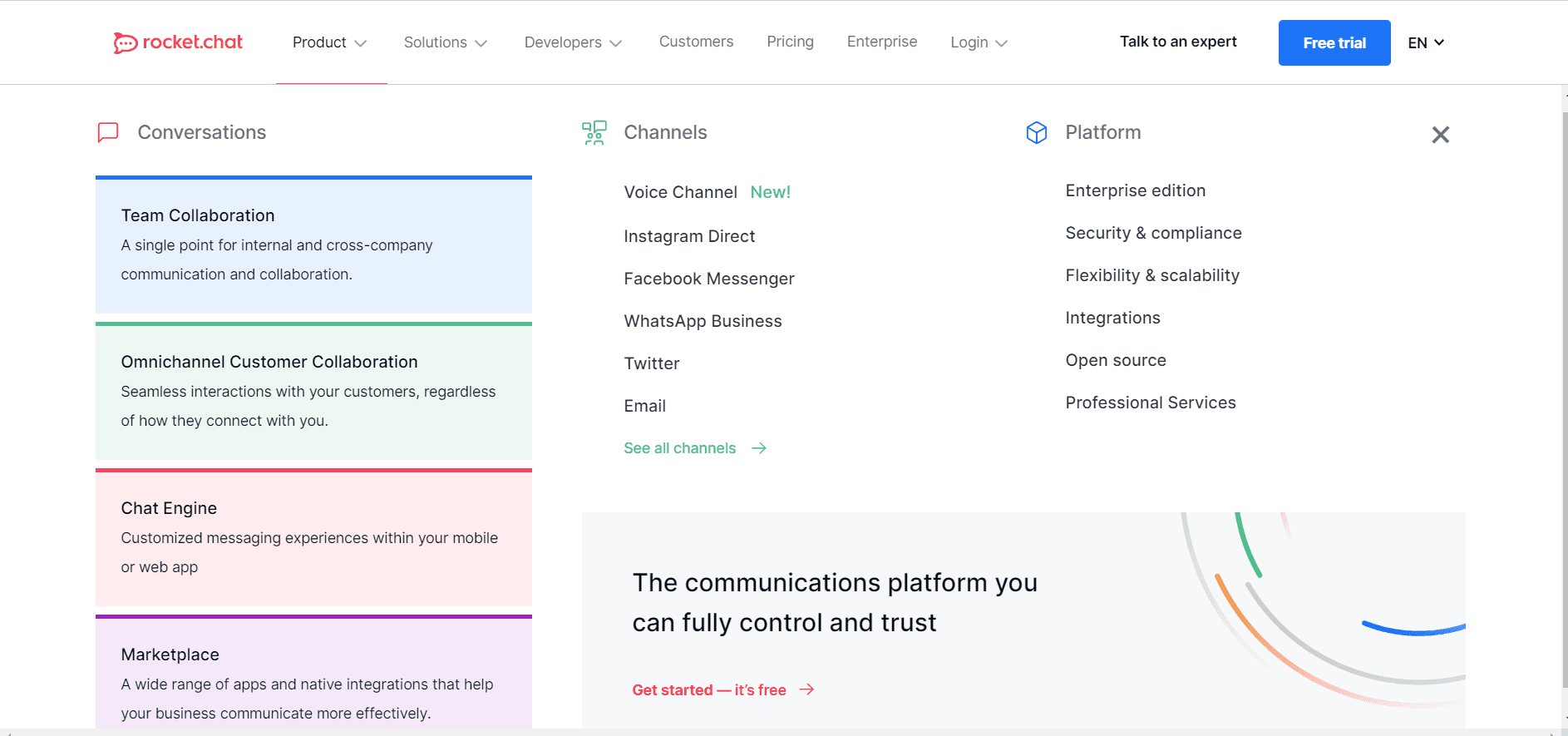Image resolution: width=1568 pixels, height=736 pixels.
Task: Open the Omnichannel Customer Collaboration card
Action: click(313, 391)
